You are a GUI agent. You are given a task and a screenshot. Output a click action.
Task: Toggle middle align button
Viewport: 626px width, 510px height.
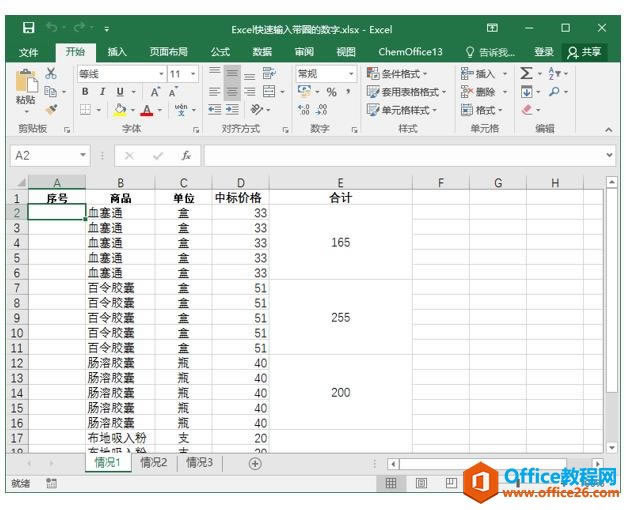232,73
